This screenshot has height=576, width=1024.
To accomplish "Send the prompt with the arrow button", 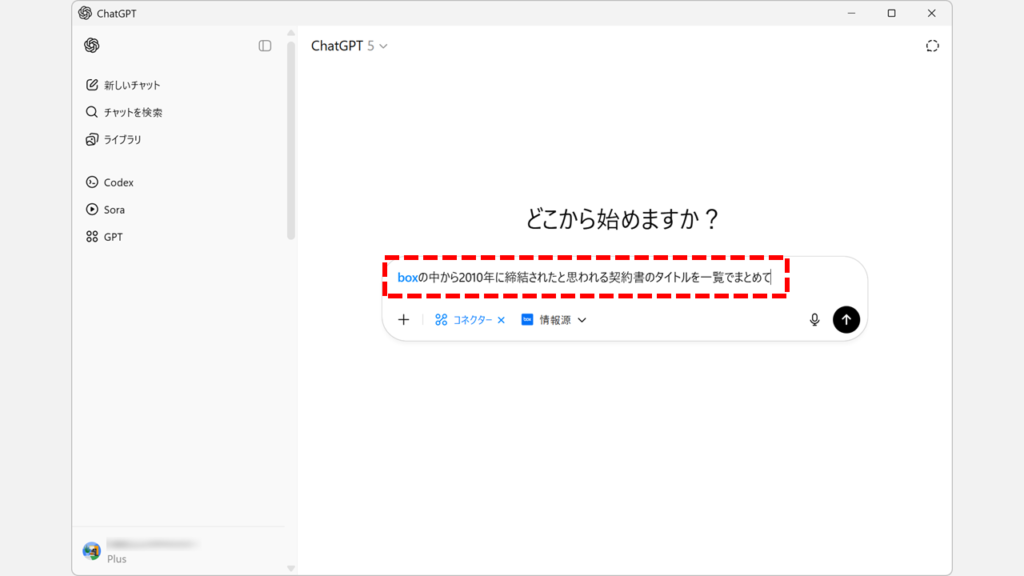I will click(x=846, y=319).
